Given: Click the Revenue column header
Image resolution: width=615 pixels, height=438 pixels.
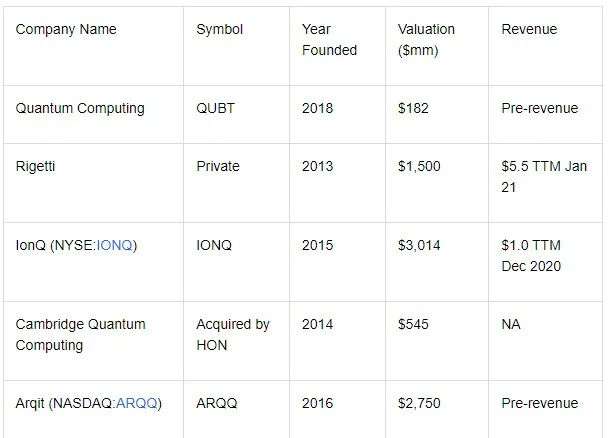Looking at the screenshot, I should pos(530,29).
